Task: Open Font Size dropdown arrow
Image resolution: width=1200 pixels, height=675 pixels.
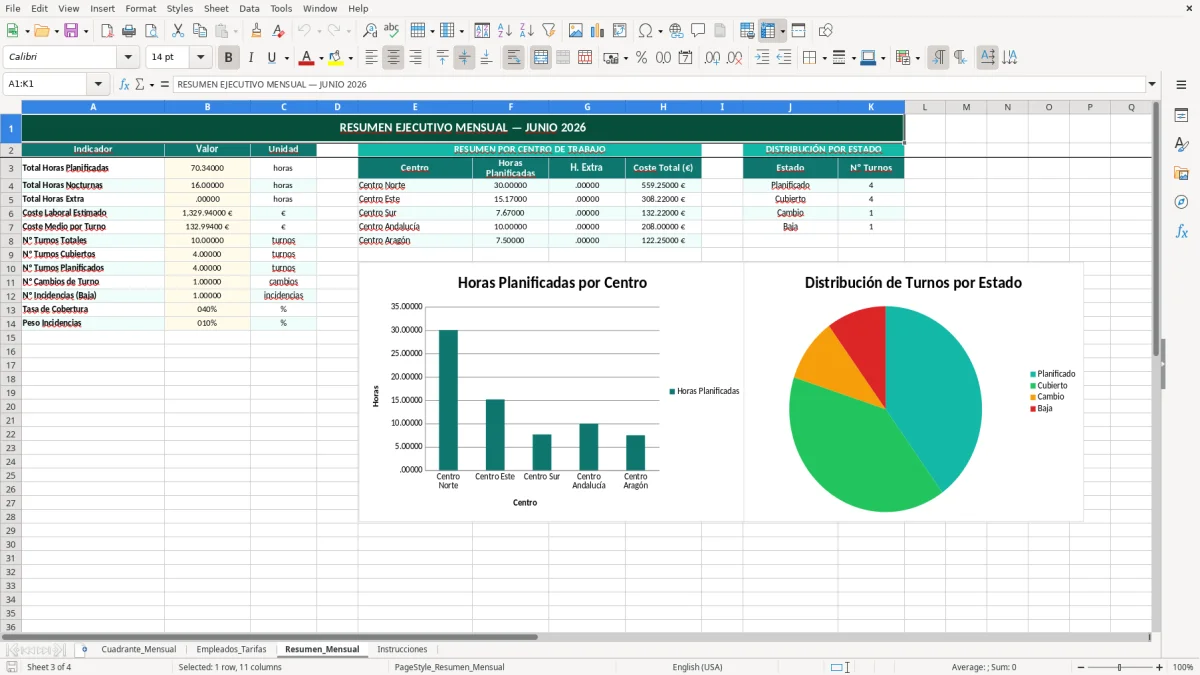Action: click(201, 58)
